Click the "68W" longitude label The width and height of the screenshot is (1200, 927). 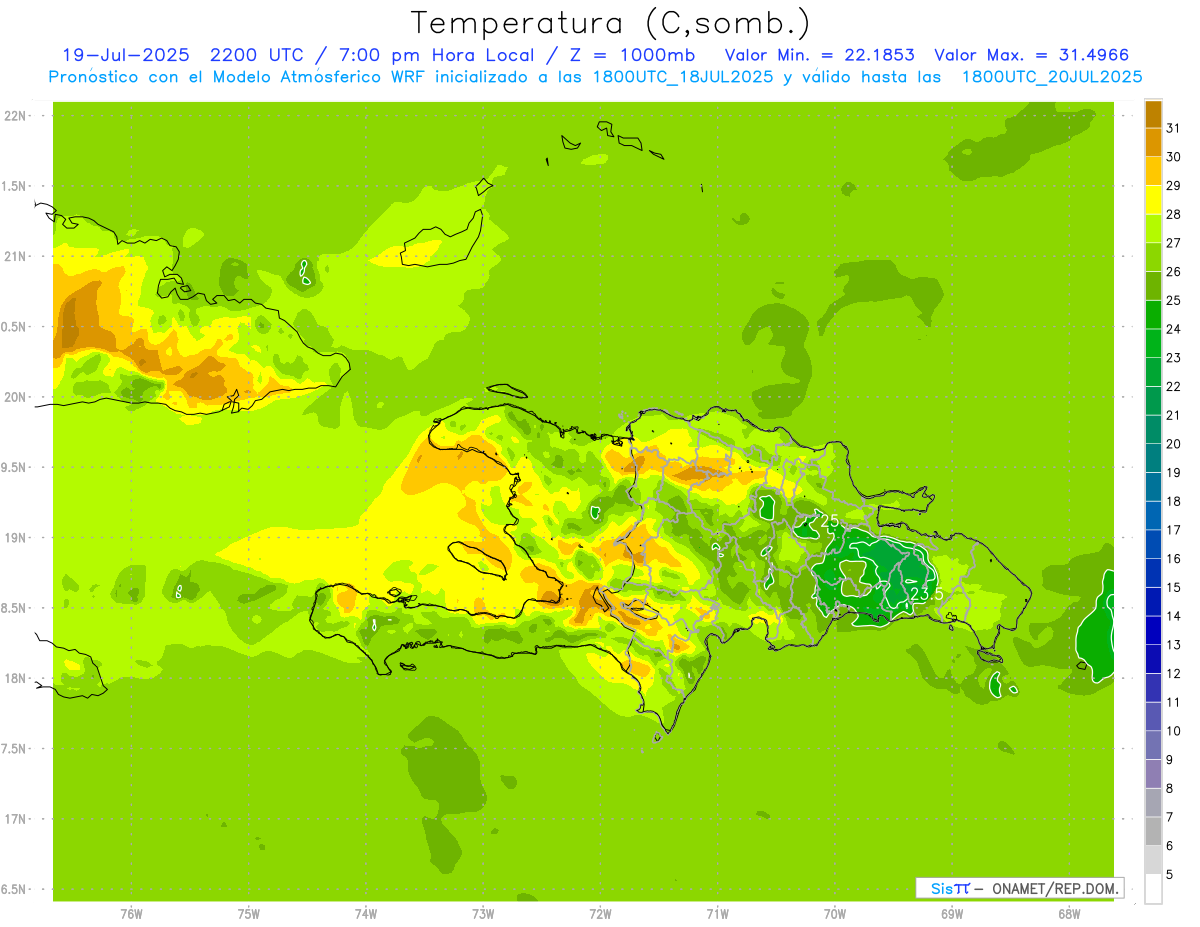1069,914
